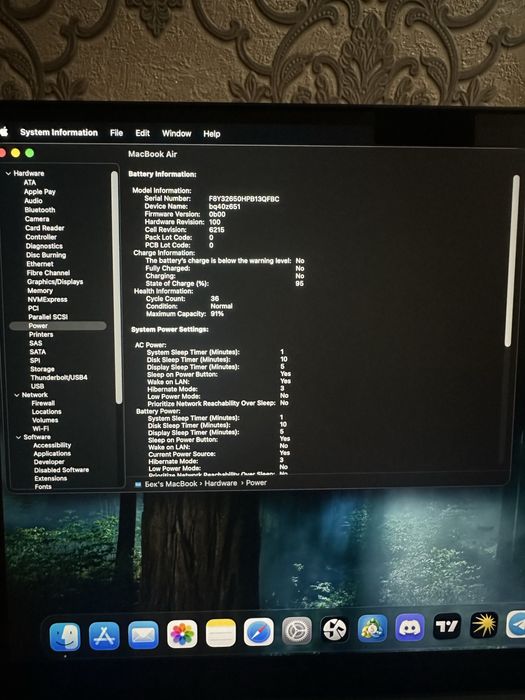Select ATA in the sidebar
Viewport: 525px width, 700px height.
(29, 183)
